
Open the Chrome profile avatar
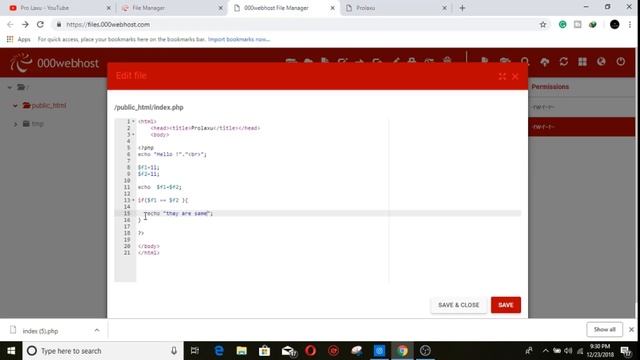pyautogui.click(x=614, y=24)
